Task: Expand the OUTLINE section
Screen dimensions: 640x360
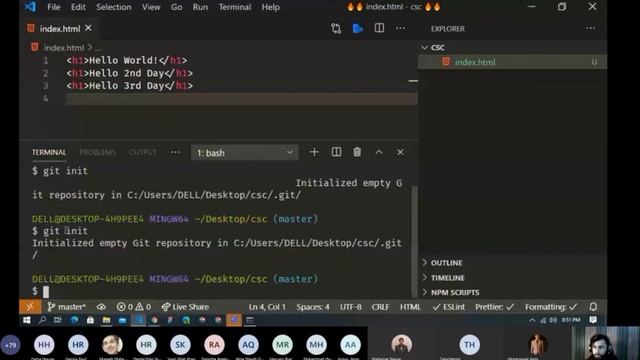Action: (x=512, y=263)
